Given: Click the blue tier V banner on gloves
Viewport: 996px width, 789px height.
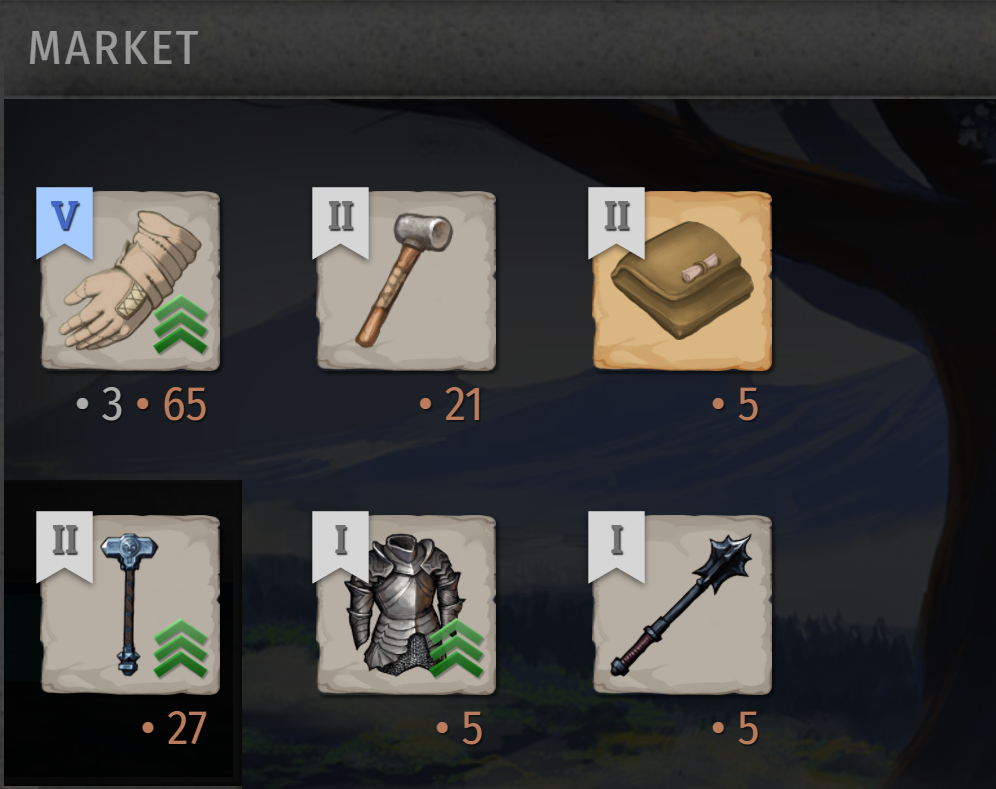Looking at the screenshot, I should tap(65, 222).
